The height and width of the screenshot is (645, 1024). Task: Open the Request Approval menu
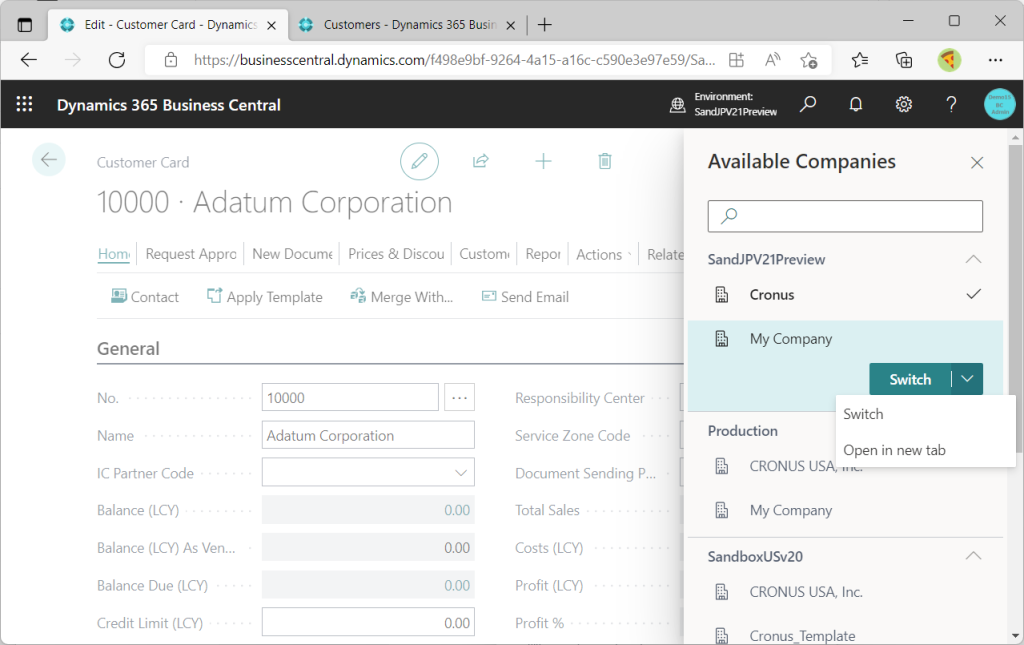[x=191, y=254]
